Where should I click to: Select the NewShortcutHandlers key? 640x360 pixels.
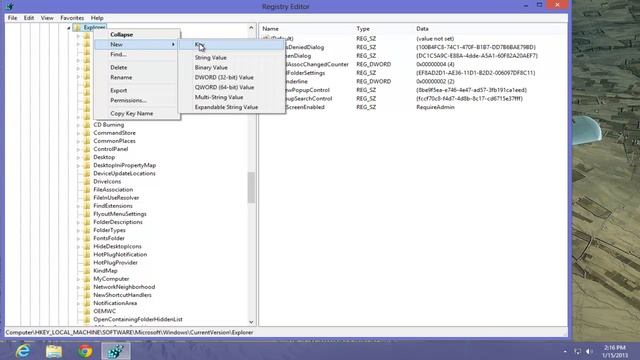coord(122,295)
